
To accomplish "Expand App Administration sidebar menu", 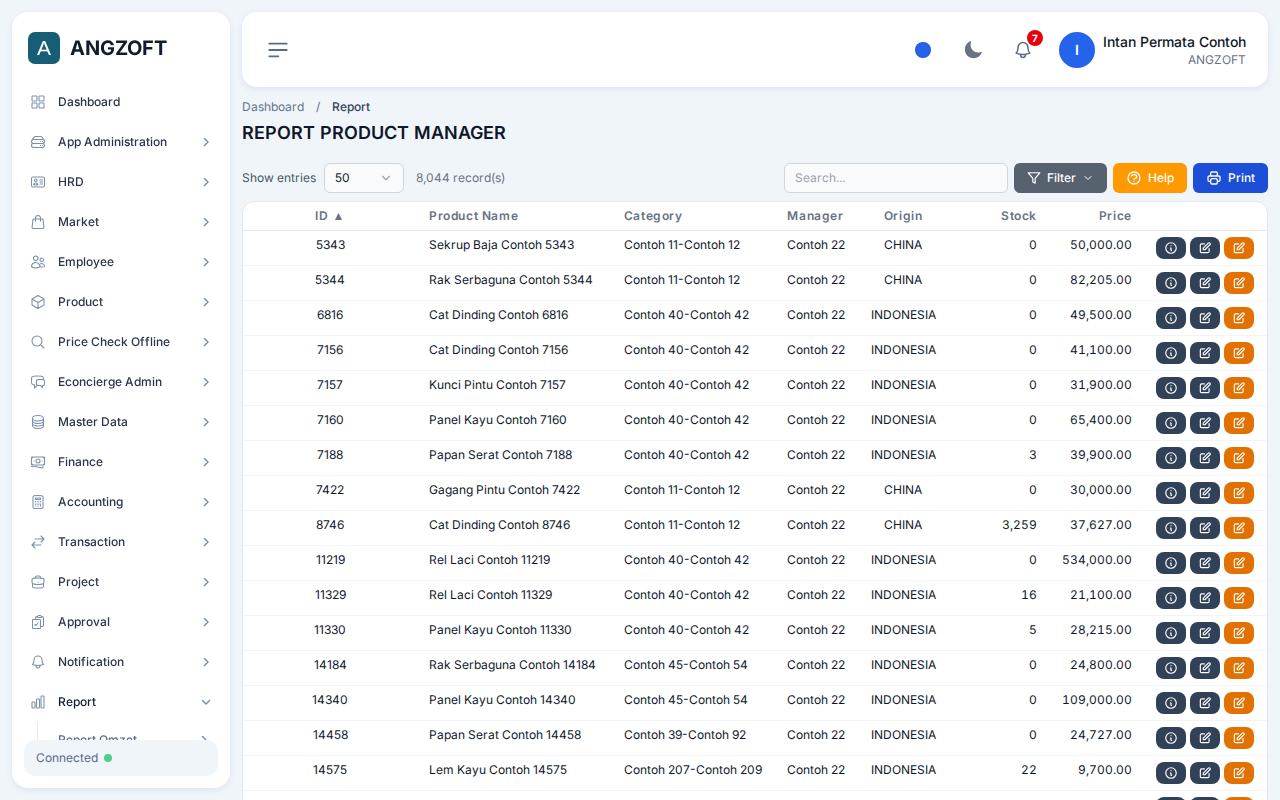I will tap(121, 142).
